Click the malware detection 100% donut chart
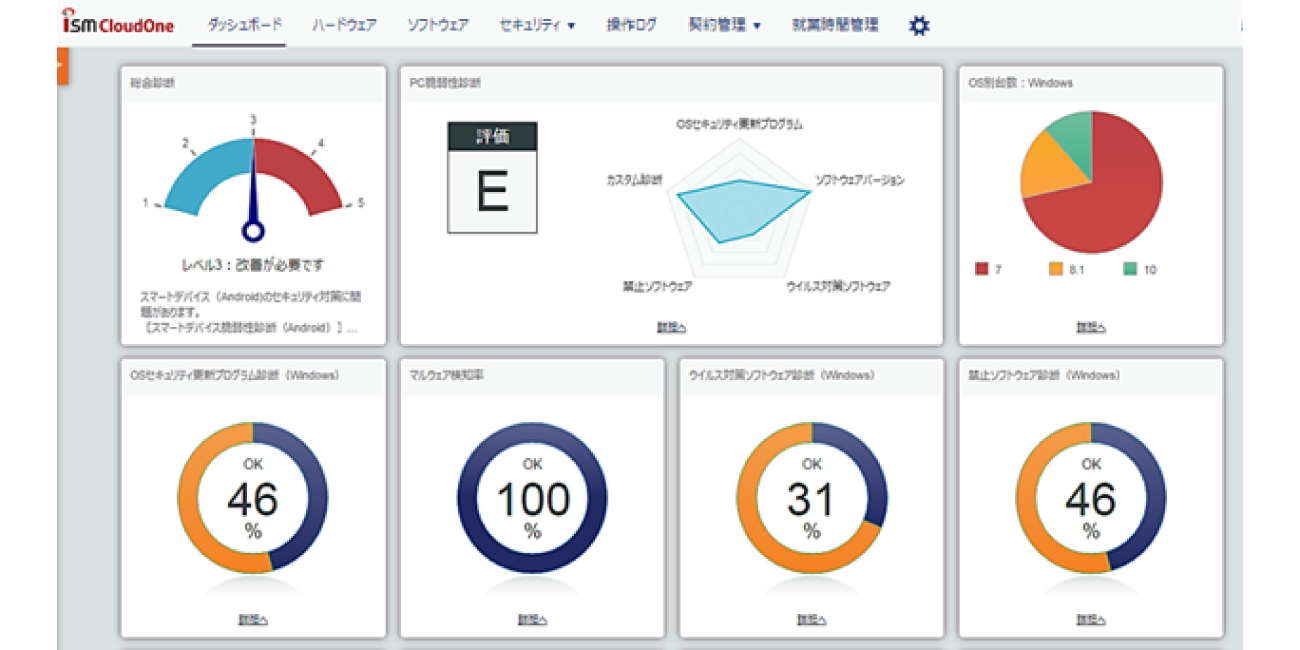The width and height of the screenshot is (1300, 650). [532, 498]
